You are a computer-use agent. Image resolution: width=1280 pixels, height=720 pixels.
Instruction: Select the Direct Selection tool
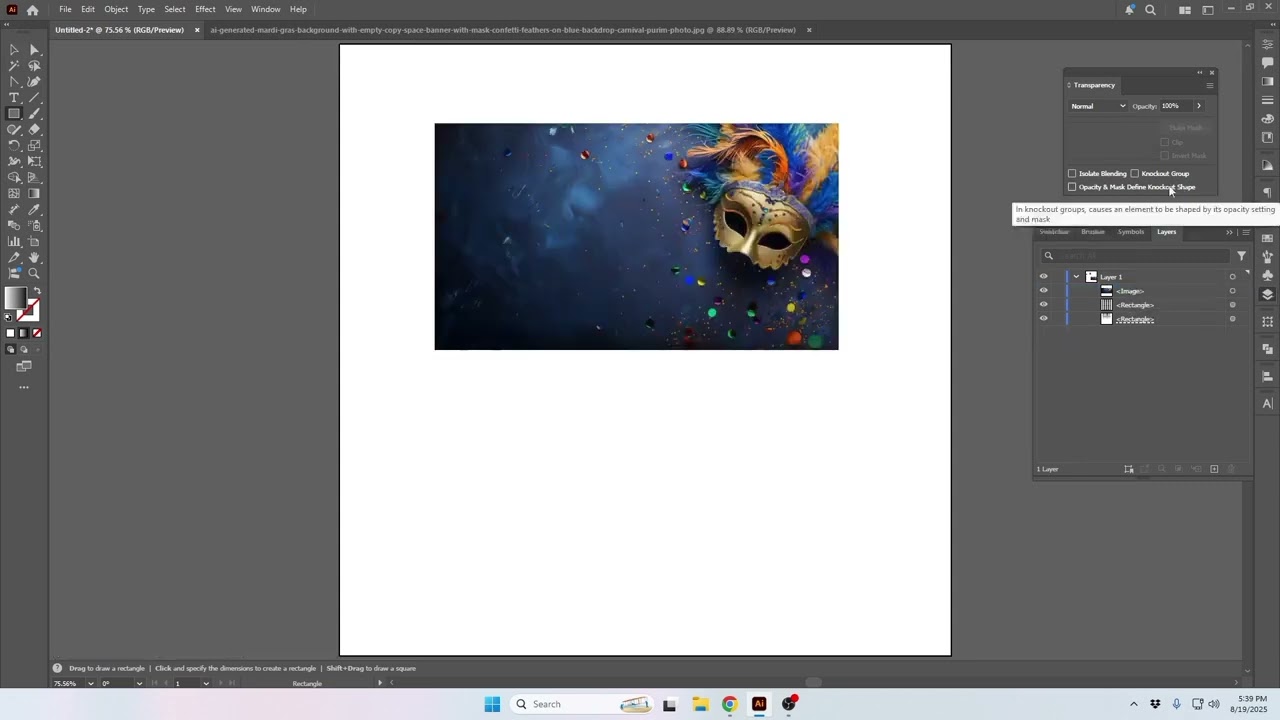coord(34,50)
